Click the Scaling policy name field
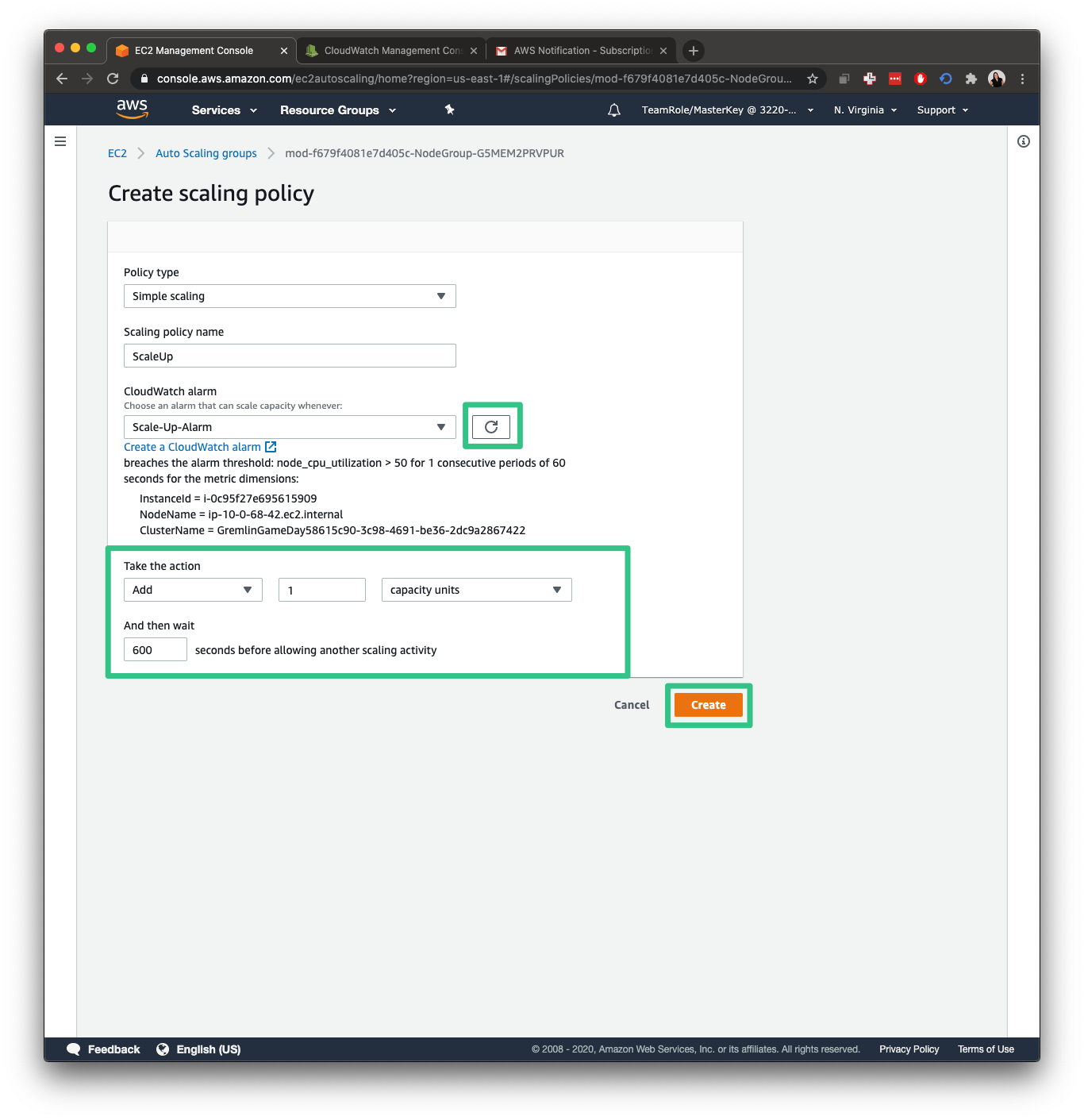 coord(290,356)
